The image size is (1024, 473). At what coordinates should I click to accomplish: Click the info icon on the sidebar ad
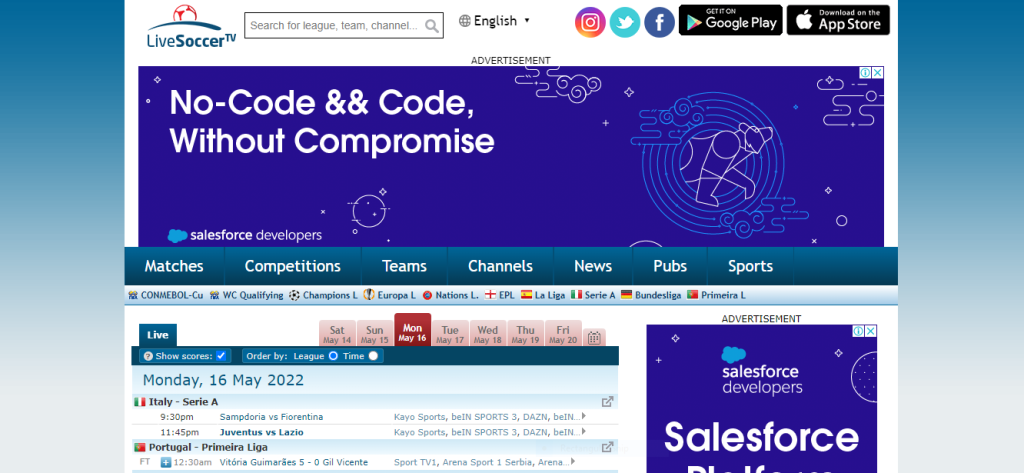click(x=858, y=331)
